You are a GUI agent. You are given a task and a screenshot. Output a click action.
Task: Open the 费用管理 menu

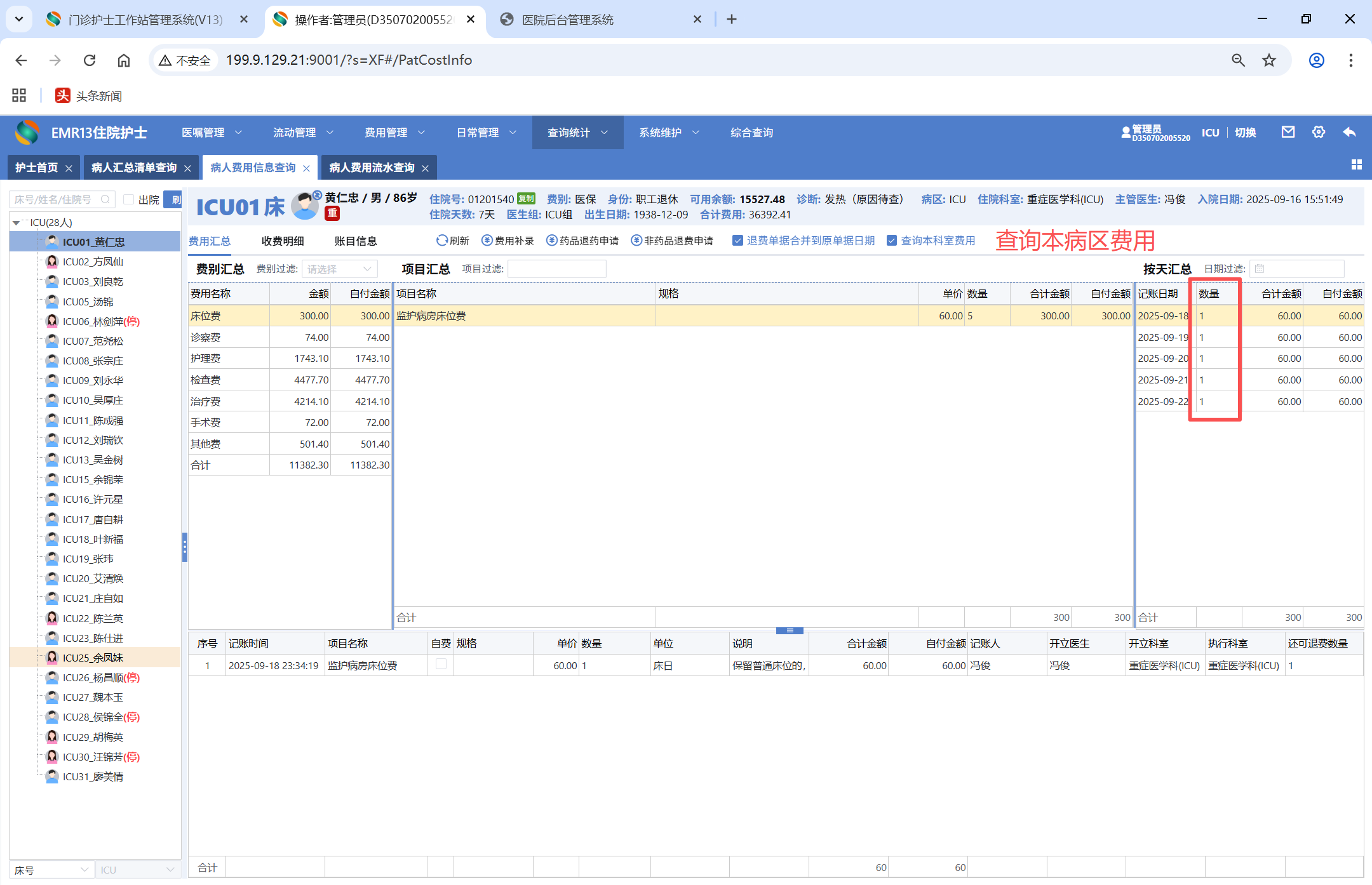pos(394,133)
